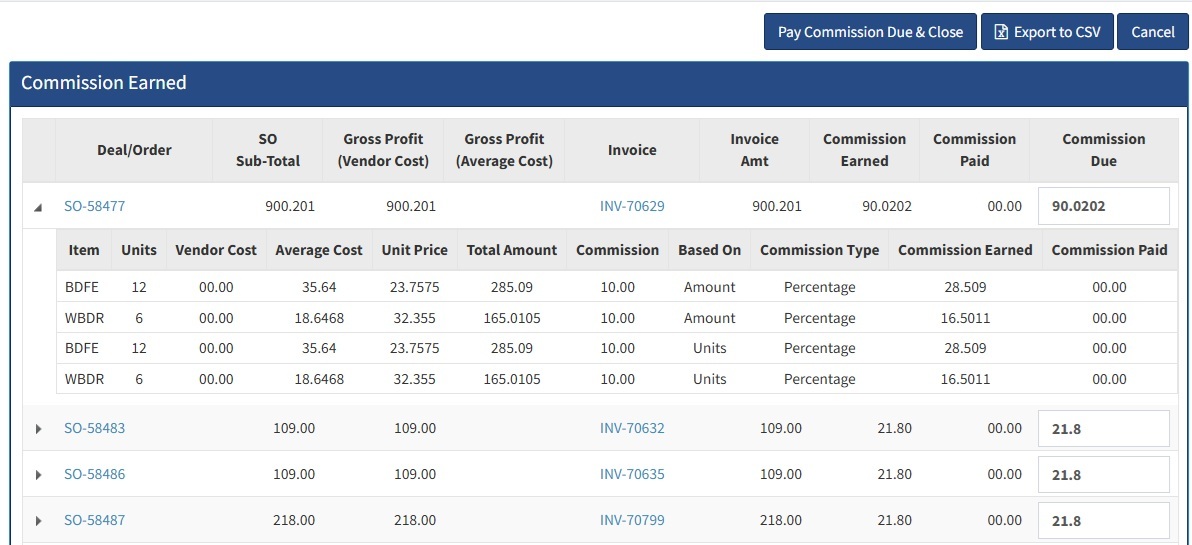Click the Units header in the sub-table

[139, 250]
